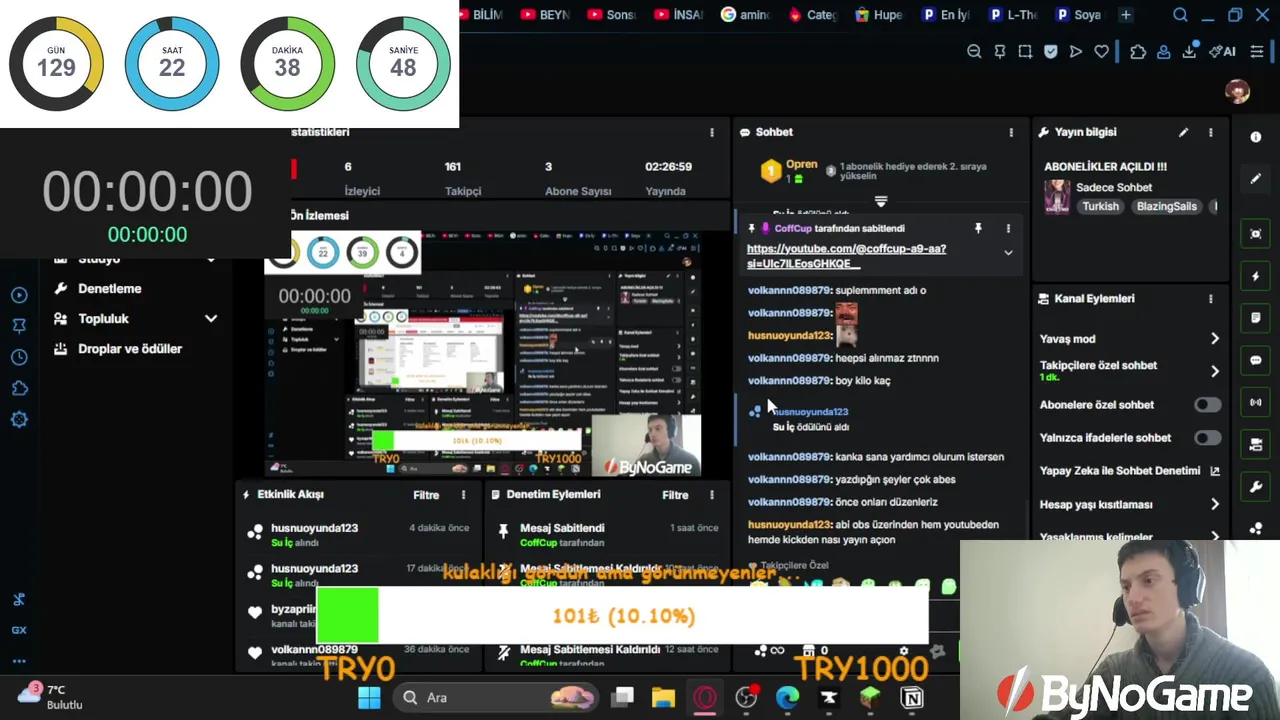This screenshot has height=720, width=1280.
Task: Click Opren top gifter entry
Action: click(x=789, y=171)
